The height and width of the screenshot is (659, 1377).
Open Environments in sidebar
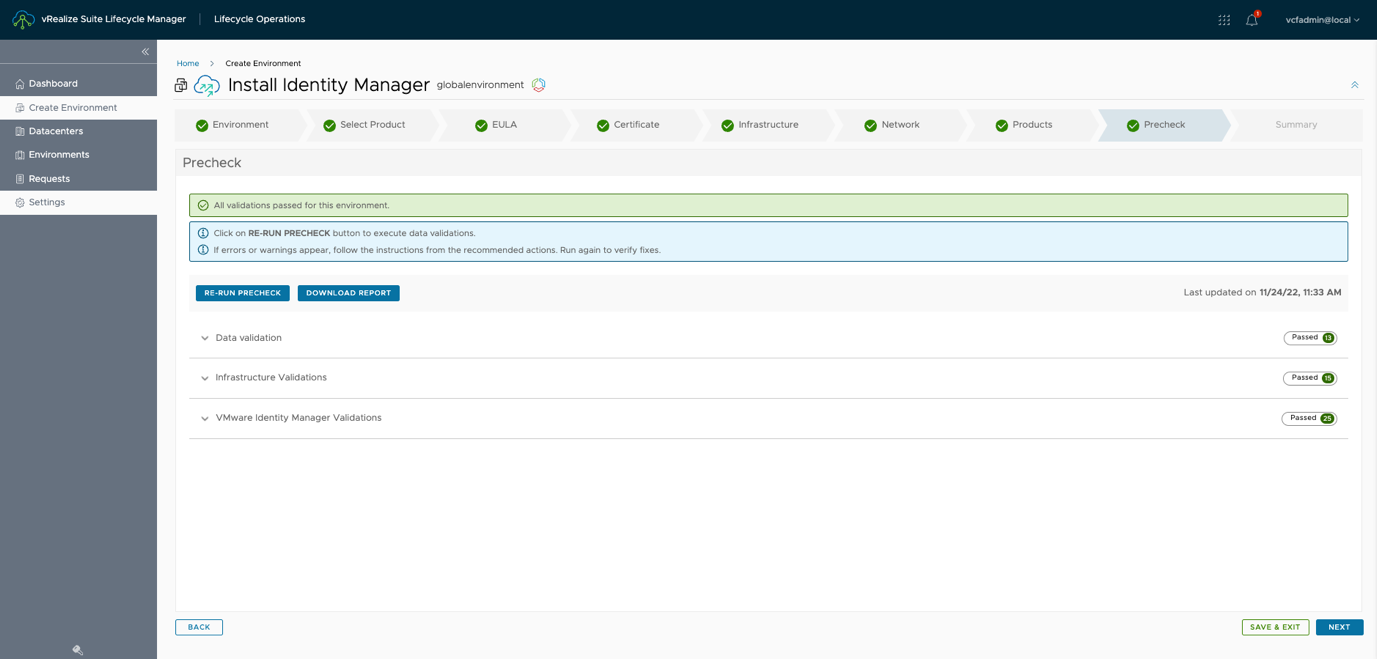pyautogui.click(x=78, y=155)
